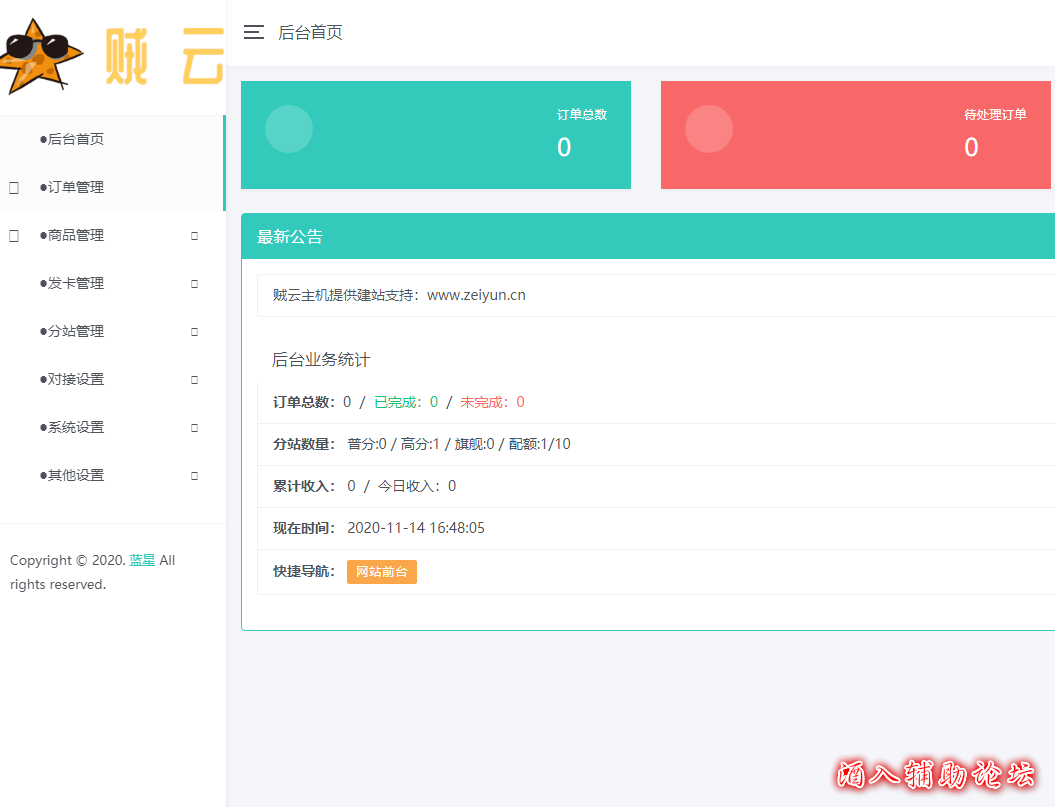The height and width of the screenshot is (807, 1055).
Task: Click the 贼云 brand title text
Action: click(165, 57)
